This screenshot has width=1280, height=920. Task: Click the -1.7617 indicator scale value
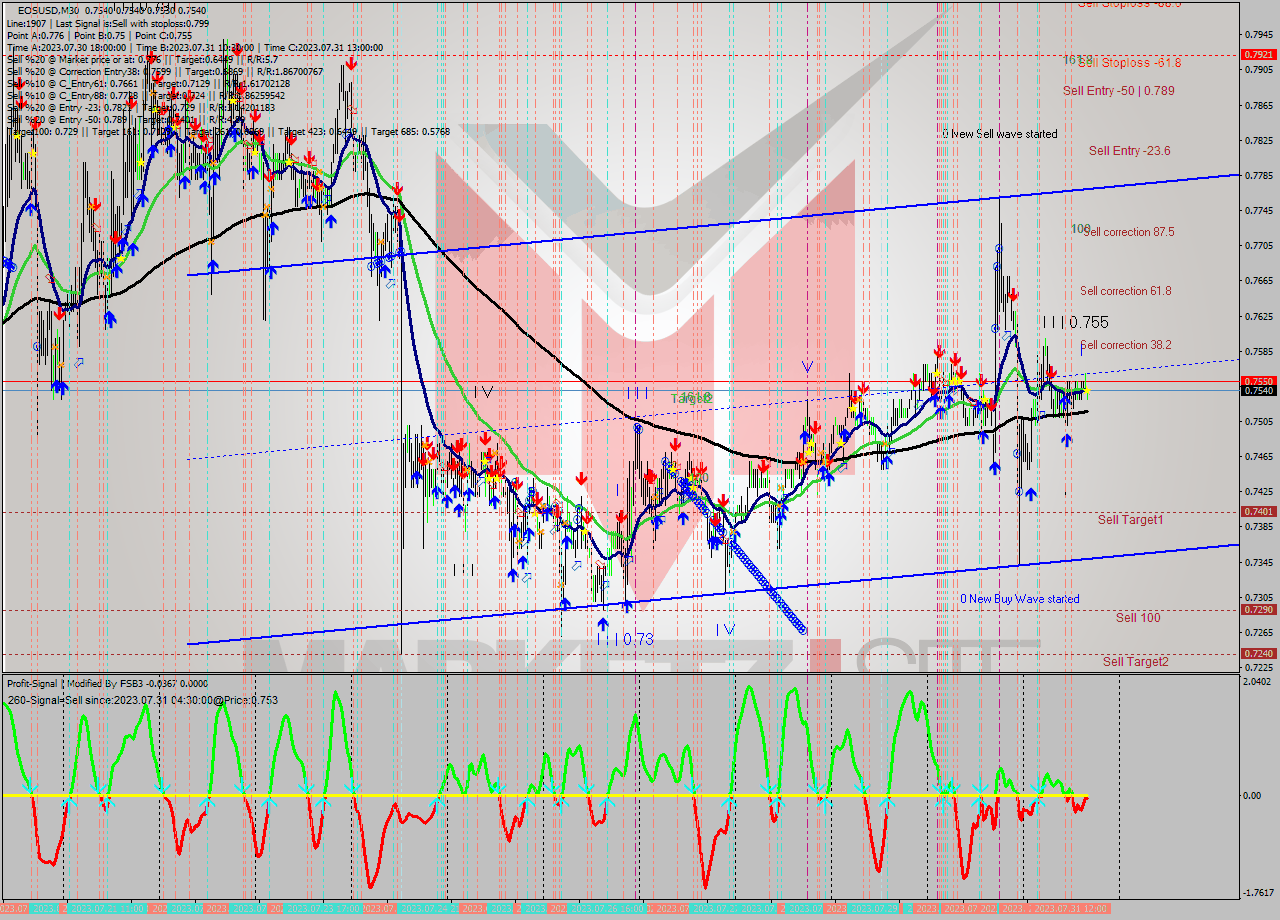coord(1257,893)
